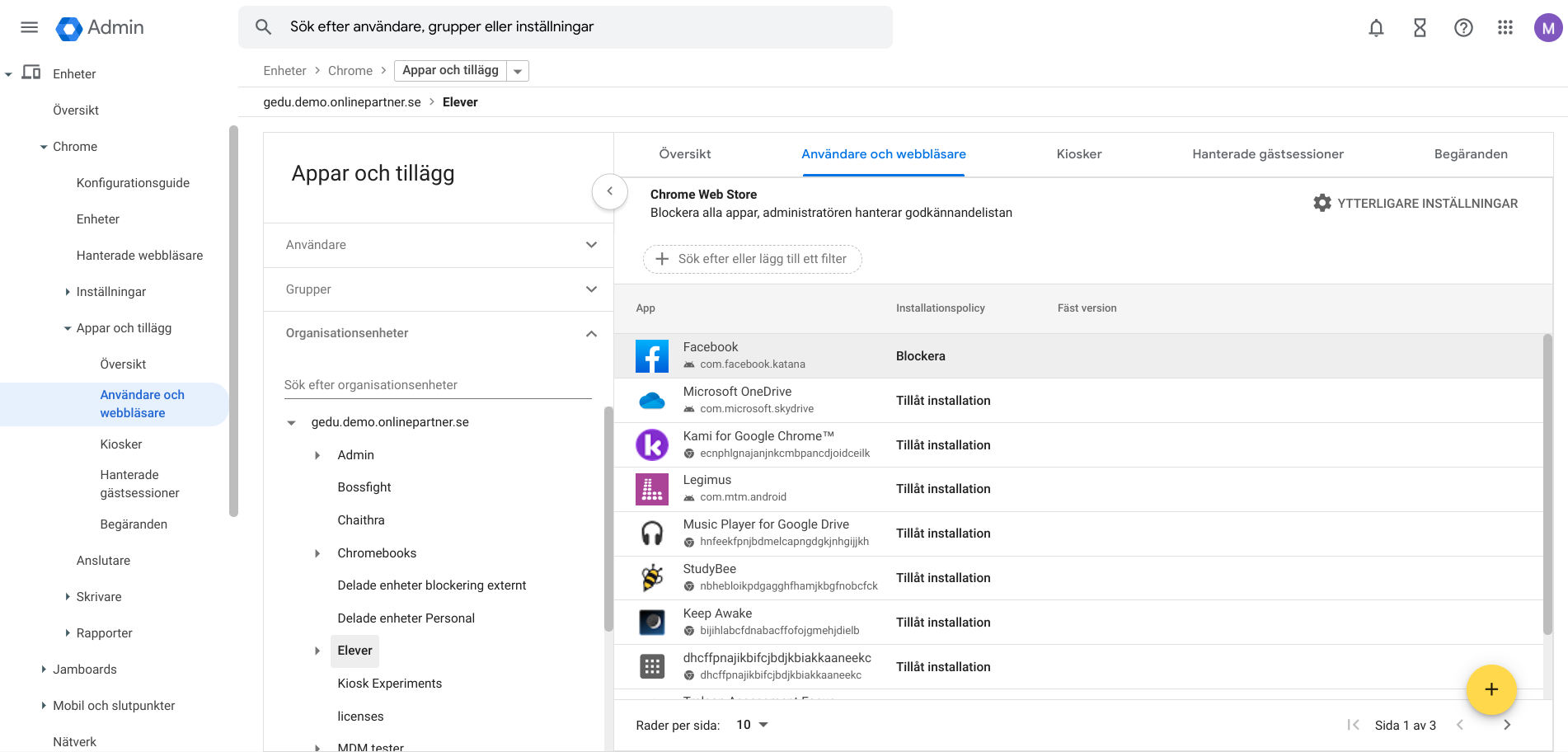Collapse the Chrome sidebar section
Screen dimensions: 1568x752
pos(44,147)
